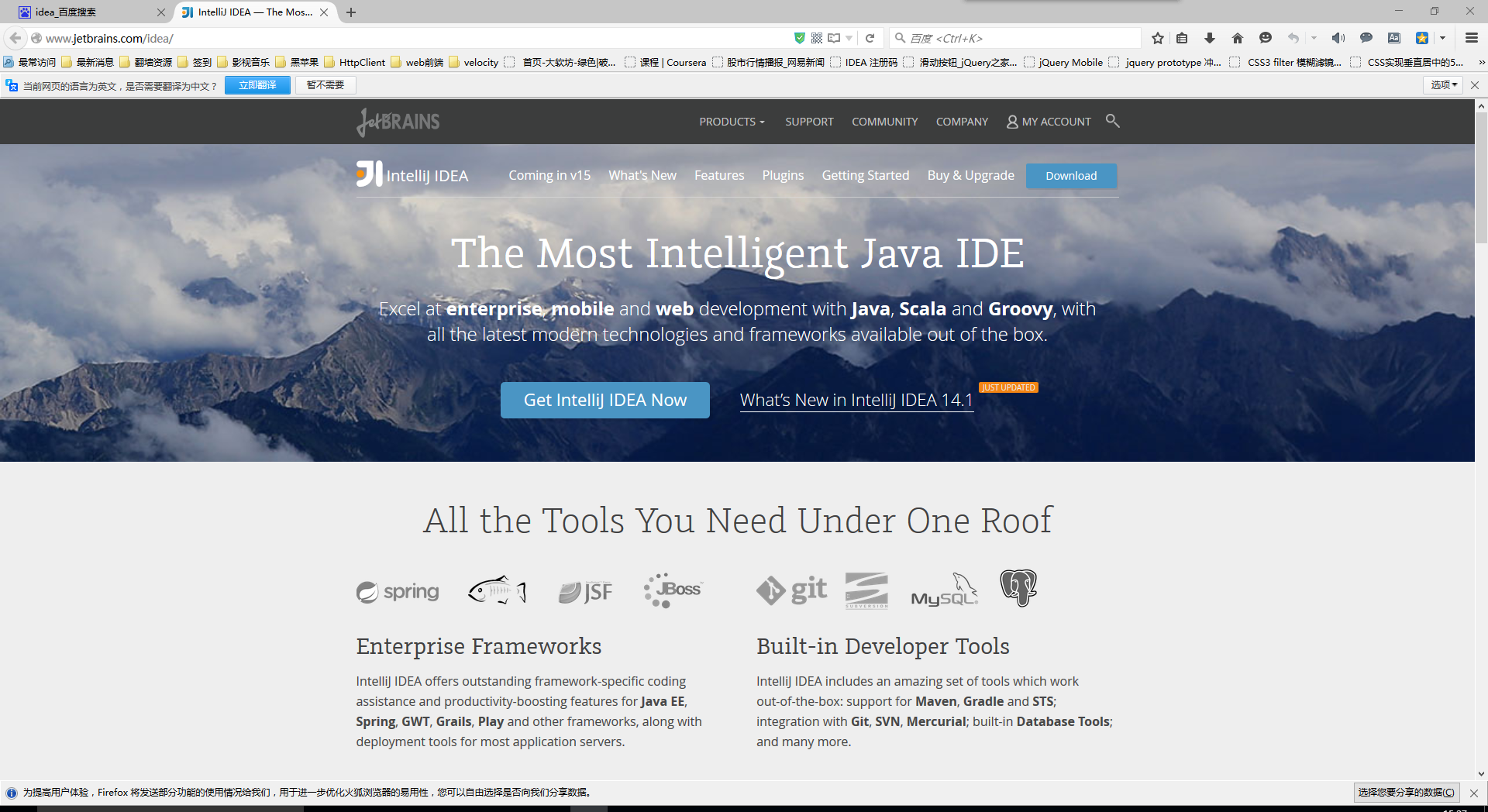Open the COMPANY menu item

(962, 122)
